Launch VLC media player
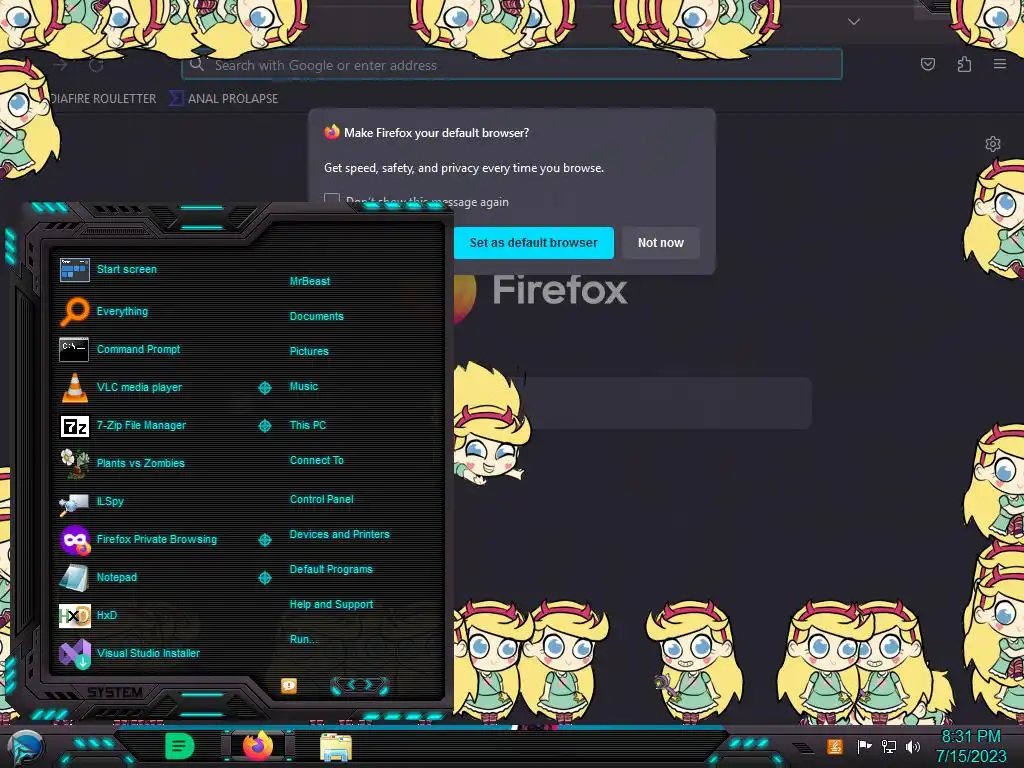This screenshot has height=768, width=1024. click(x=121, y=387)
